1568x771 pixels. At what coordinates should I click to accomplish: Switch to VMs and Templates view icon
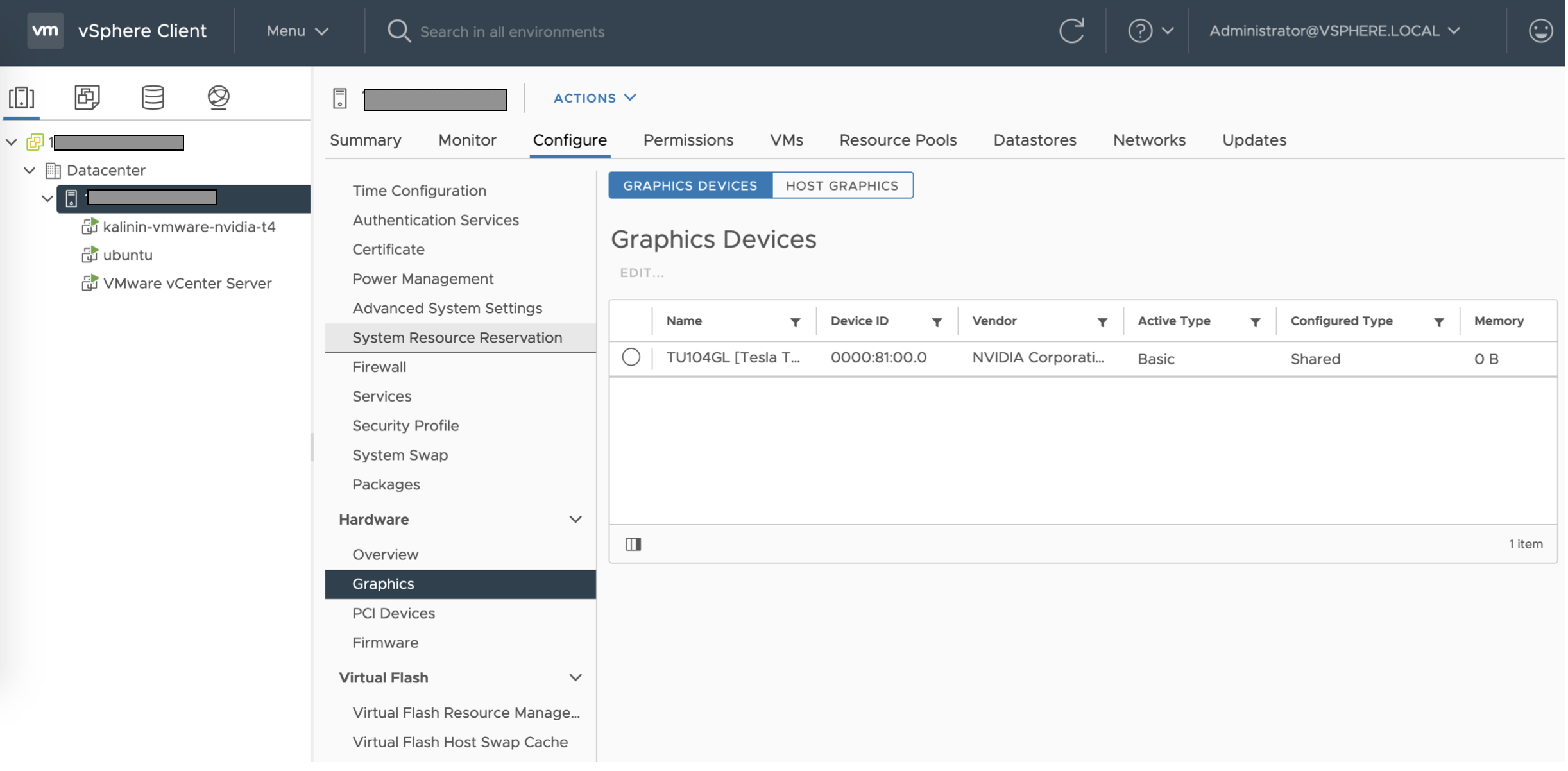(87, 97)
